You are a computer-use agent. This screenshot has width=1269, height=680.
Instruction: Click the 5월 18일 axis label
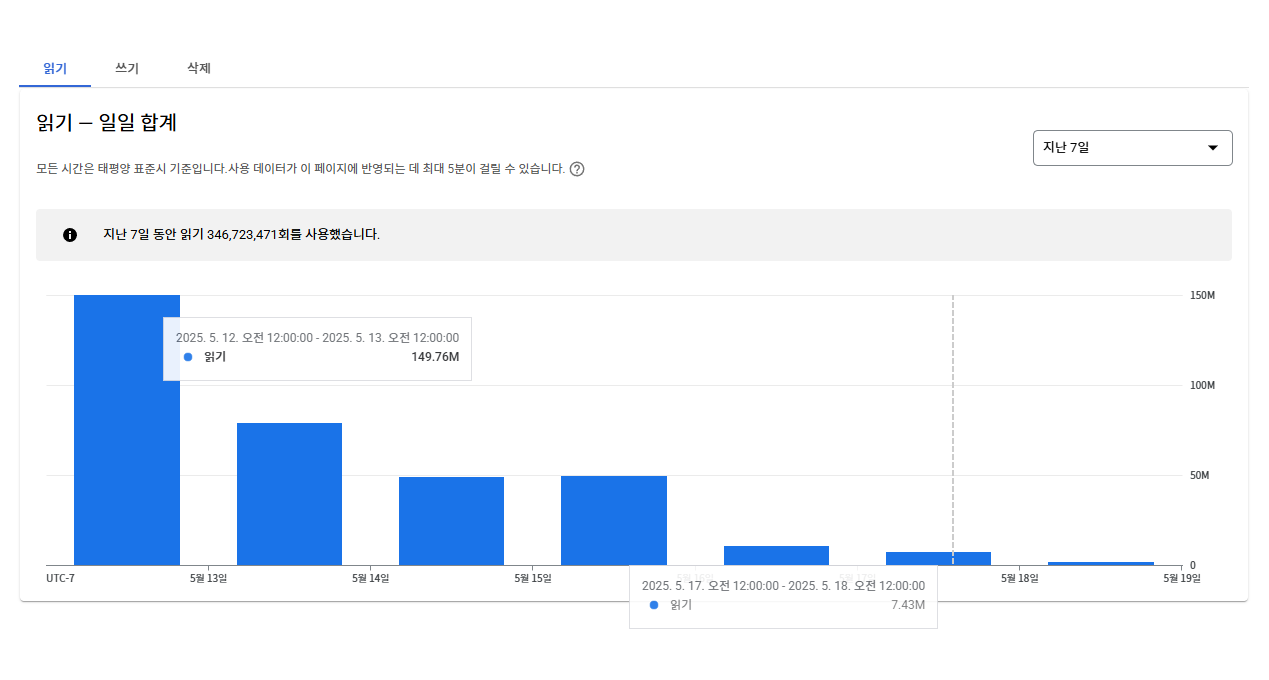1020,578
